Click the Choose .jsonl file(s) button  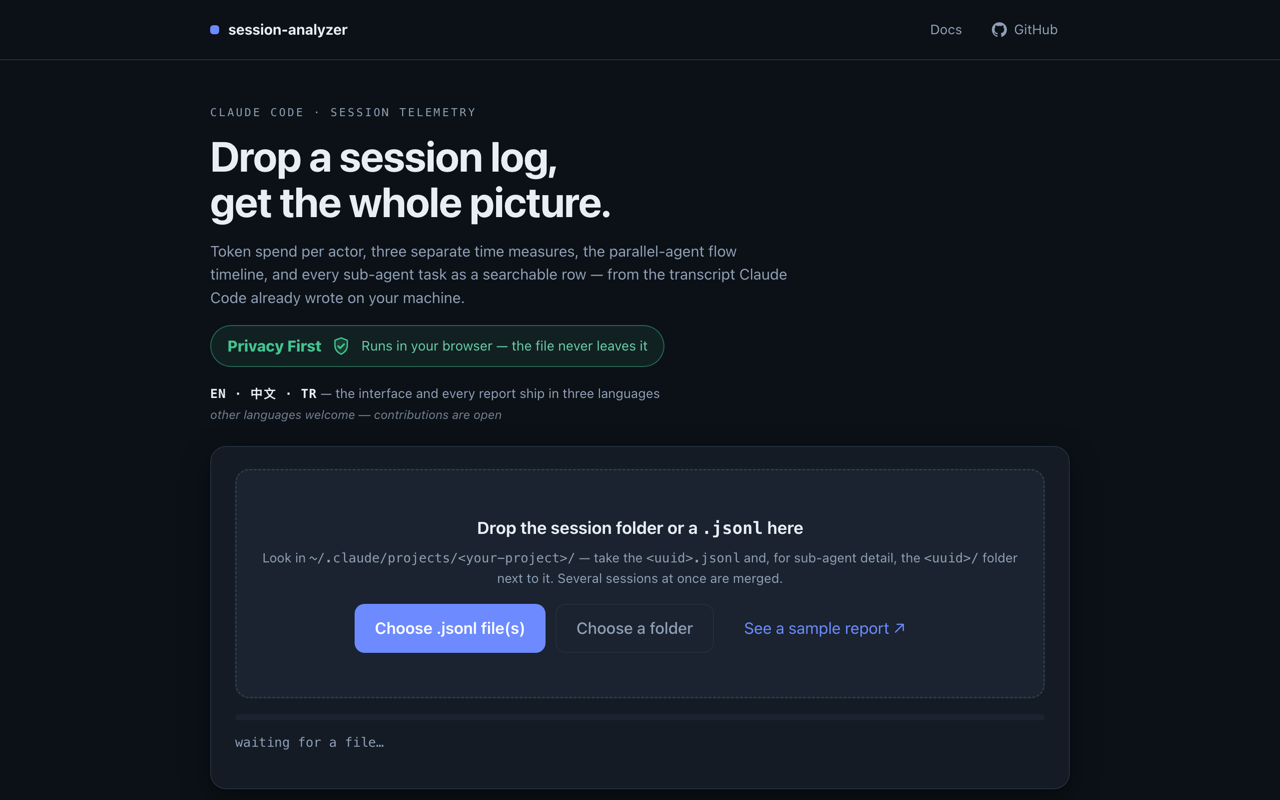click(450, 628)
